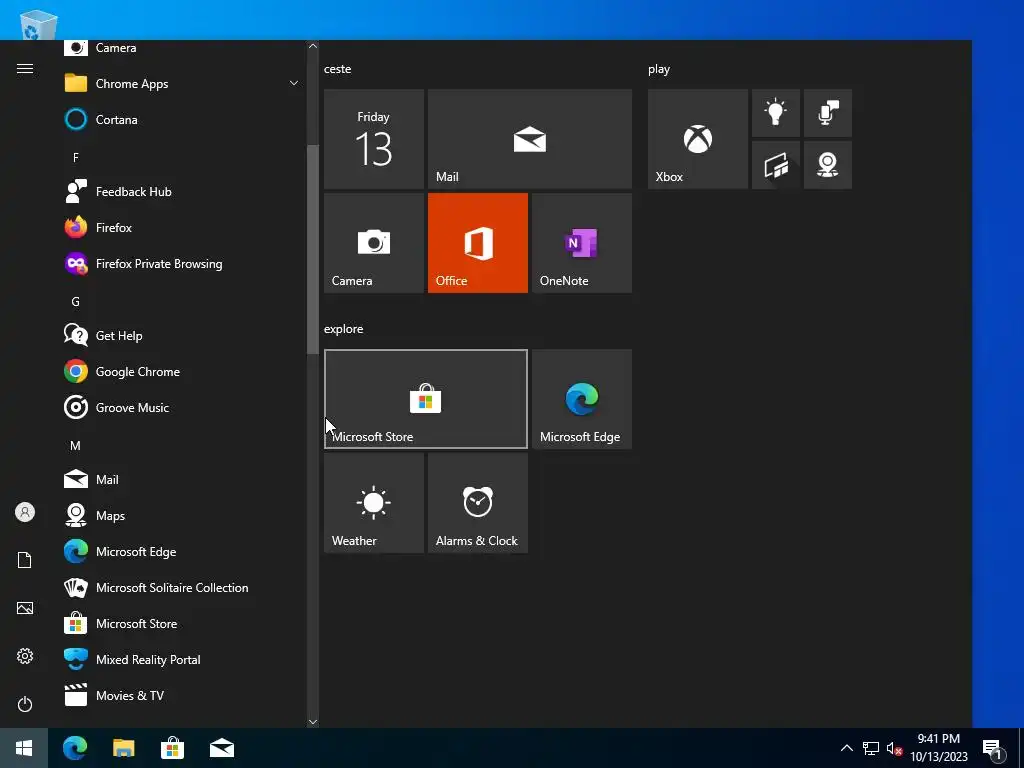Select the 'play' tile group header
Viewport: 1024px width, 768px height.
coord(659,69)
